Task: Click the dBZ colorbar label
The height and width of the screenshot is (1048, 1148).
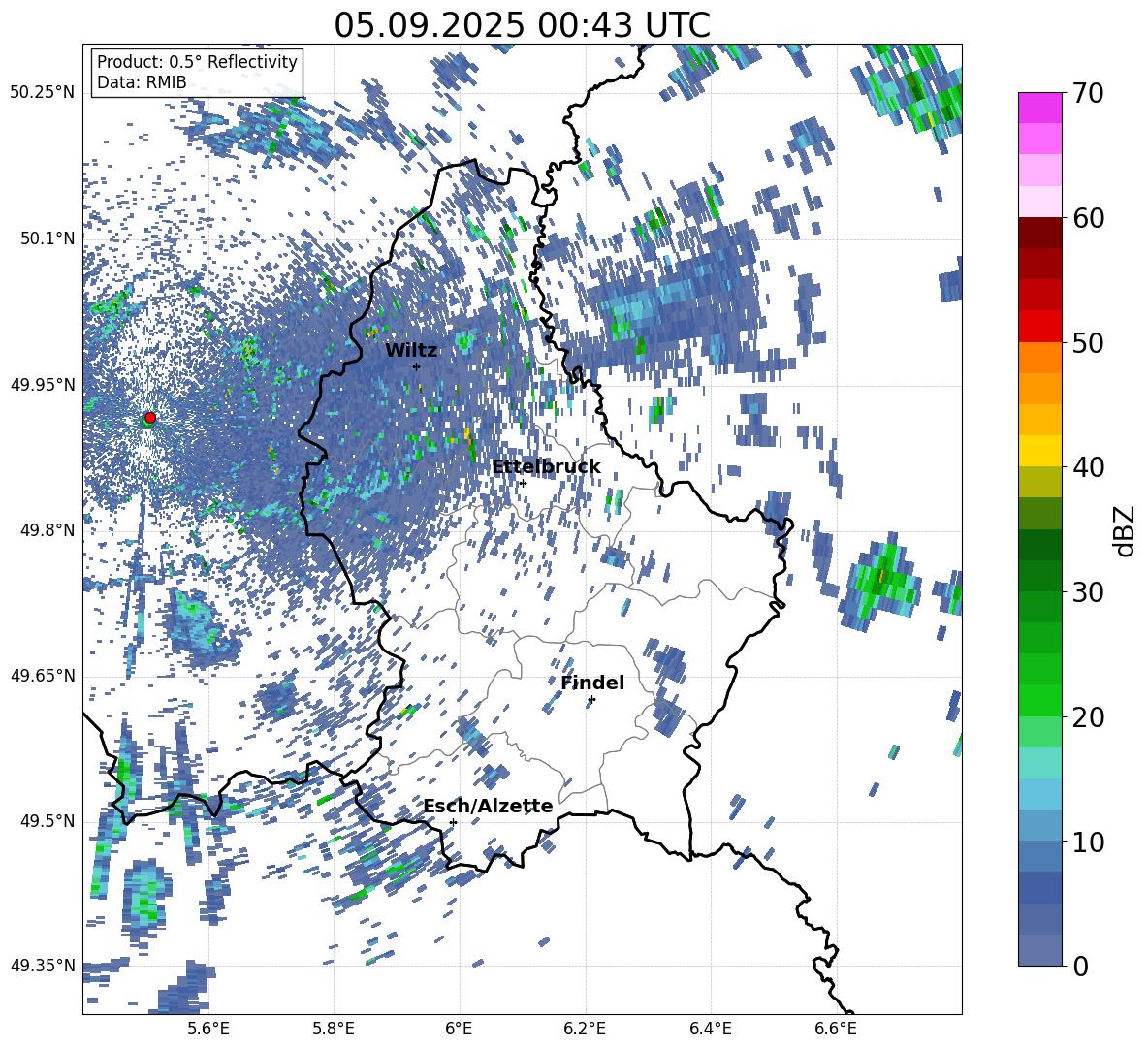Action: pyautogui.click(x=1124, y=530)
